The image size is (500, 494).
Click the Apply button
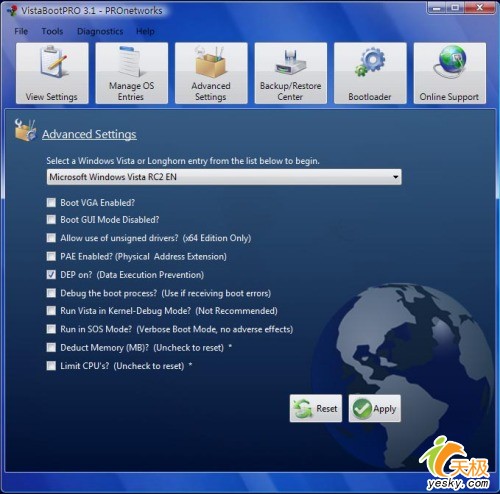coord(375,408)
